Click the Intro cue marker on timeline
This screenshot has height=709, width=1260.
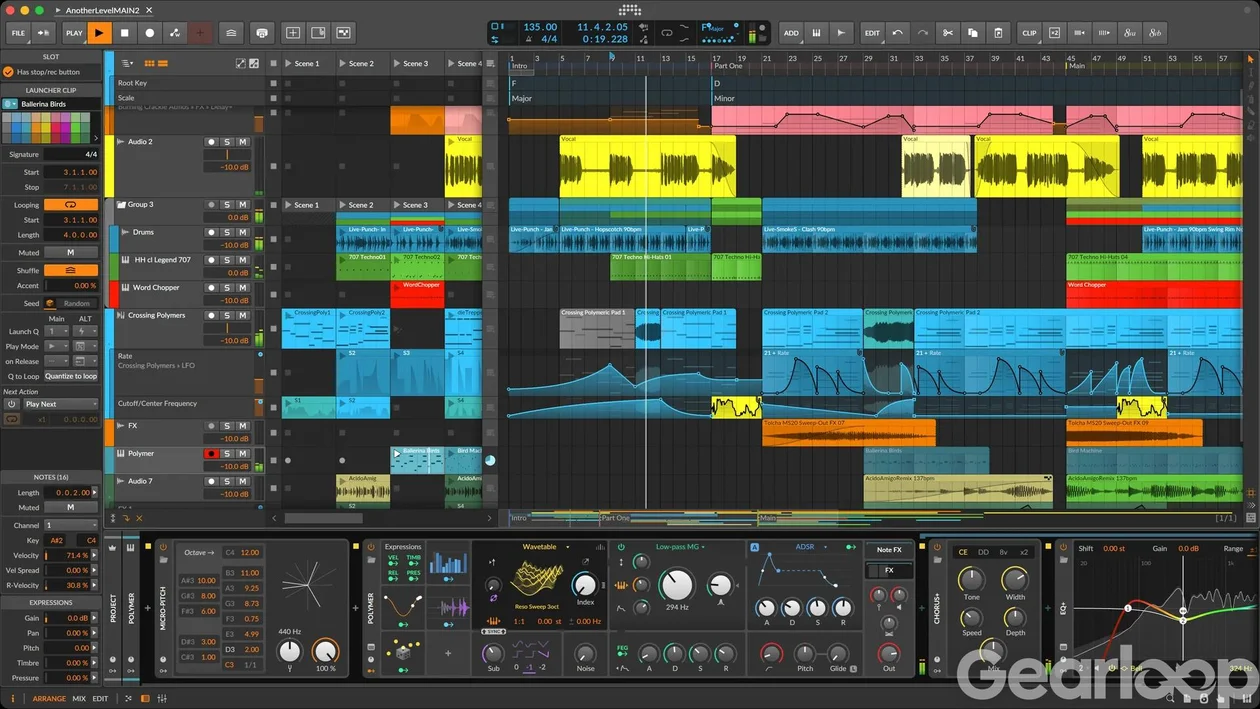(x=520, y=66)
